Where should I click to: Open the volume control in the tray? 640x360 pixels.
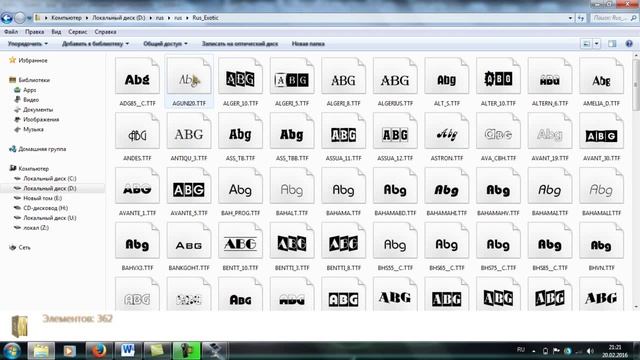point(590,351)
